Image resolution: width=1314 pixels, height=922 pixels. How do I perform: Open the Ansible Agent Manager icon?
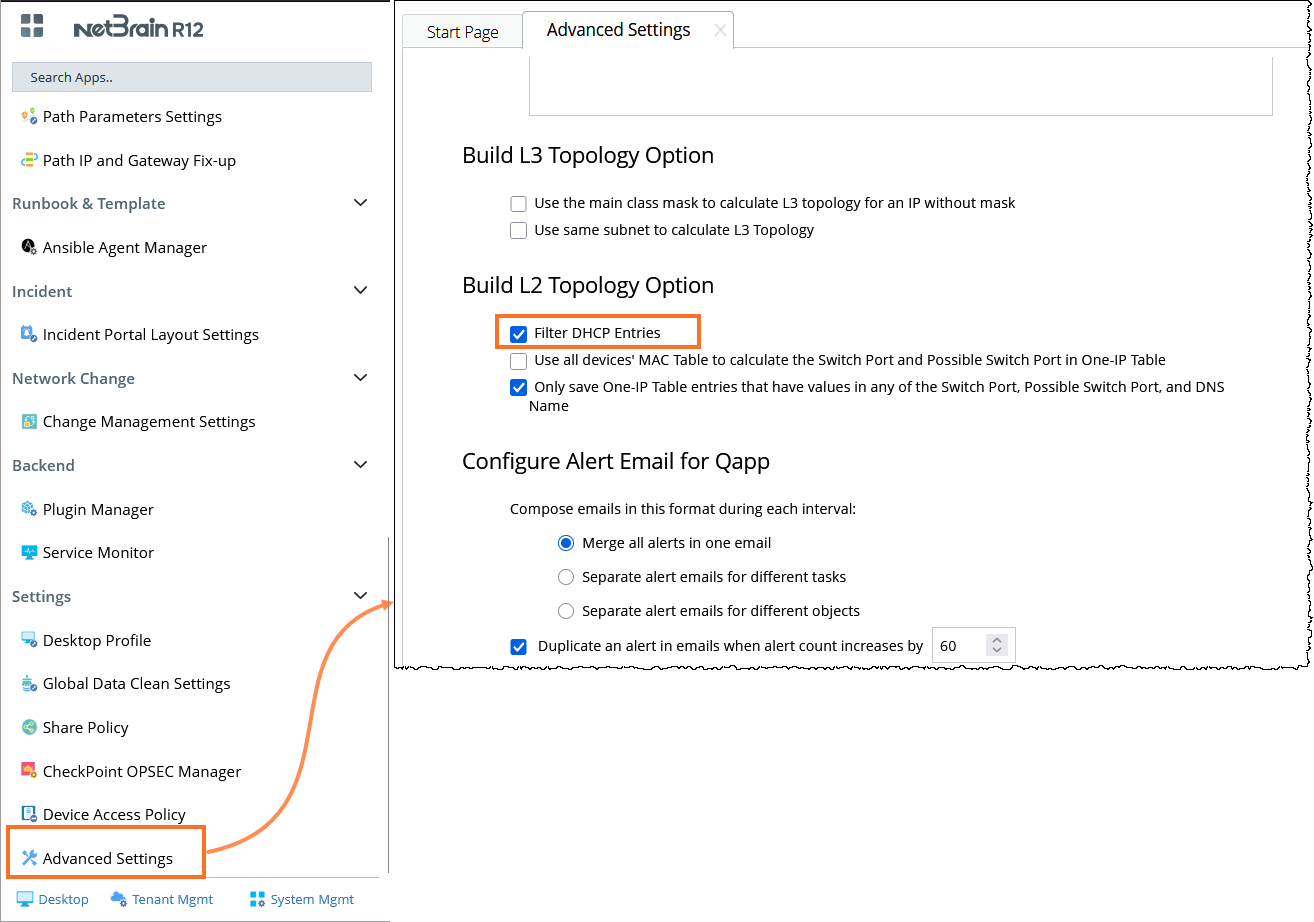click(29, 247)
